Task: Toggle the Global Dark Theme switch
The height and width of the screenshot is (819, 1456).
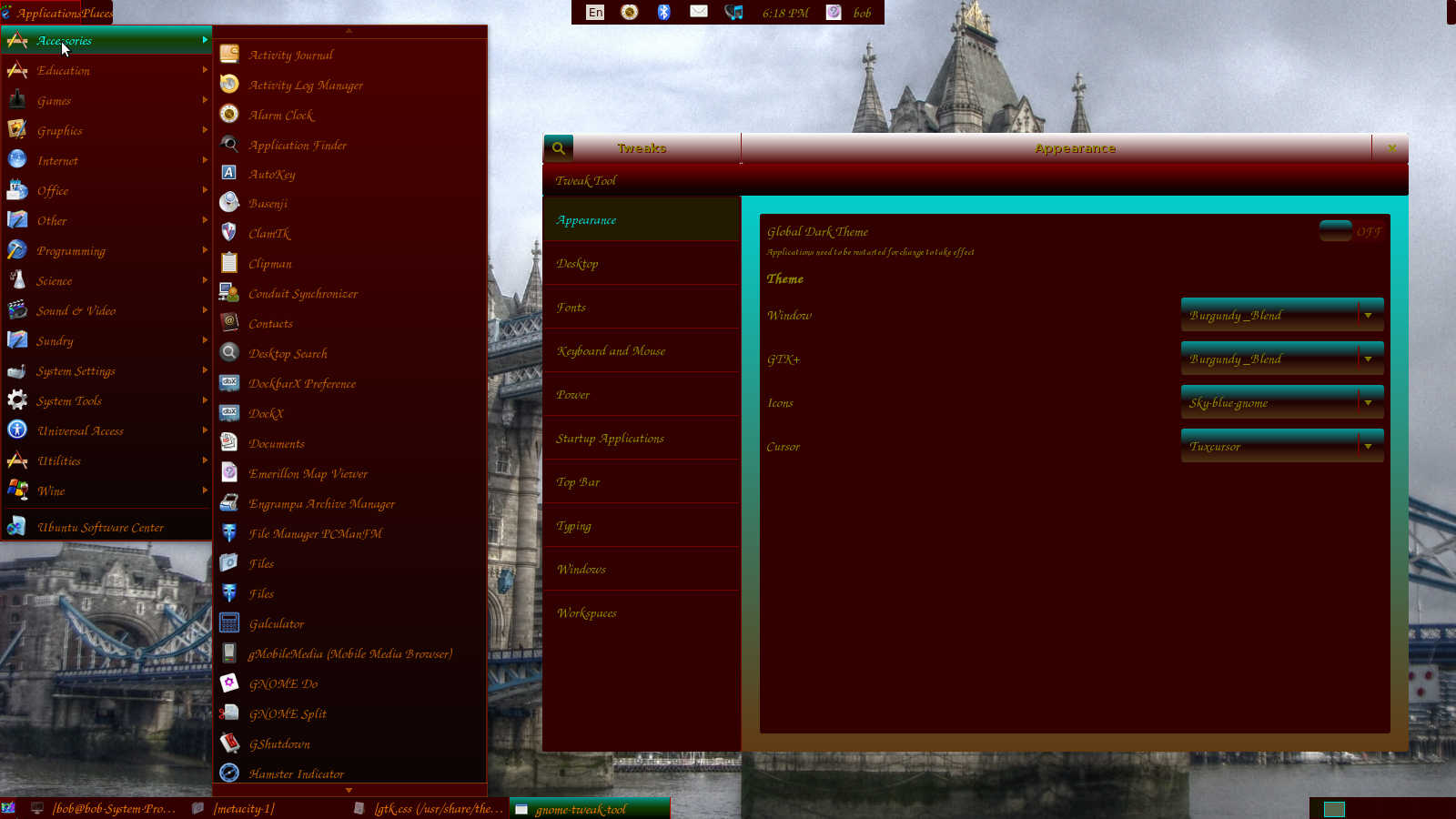Action: [x=1350, y=231]
